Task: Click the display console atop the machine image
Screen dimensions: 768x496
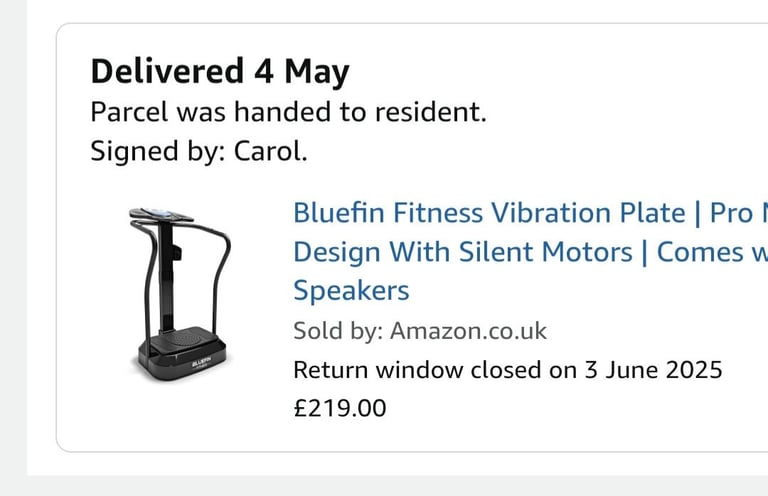Action: click(161, 214)
